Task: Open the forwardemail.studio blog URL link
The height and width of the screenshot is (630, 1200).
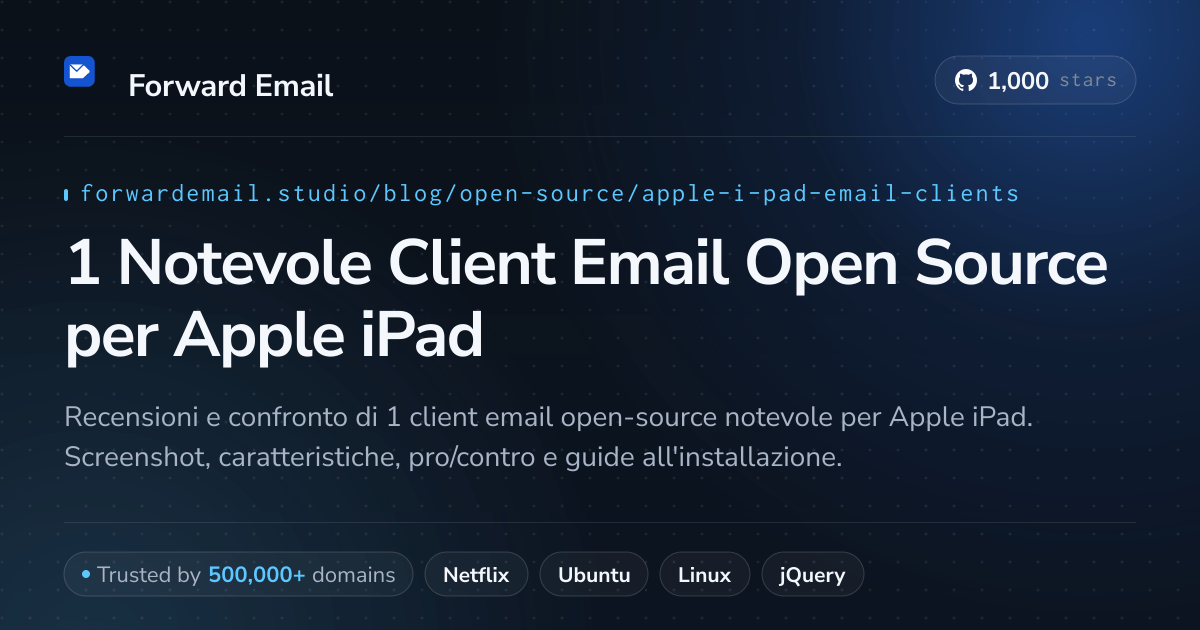Action: tap(549, 193)
